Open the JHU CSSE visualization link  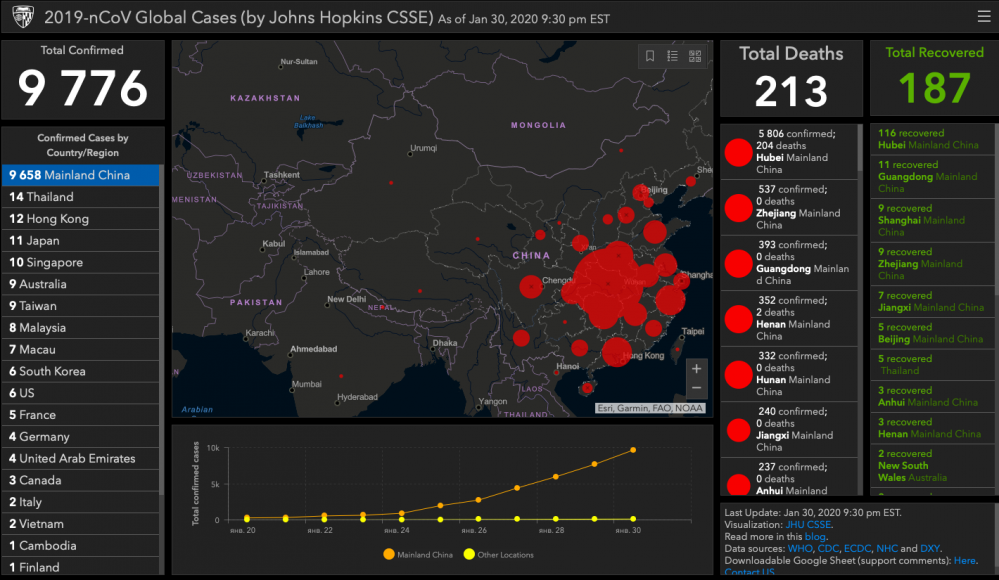(807, 525)
